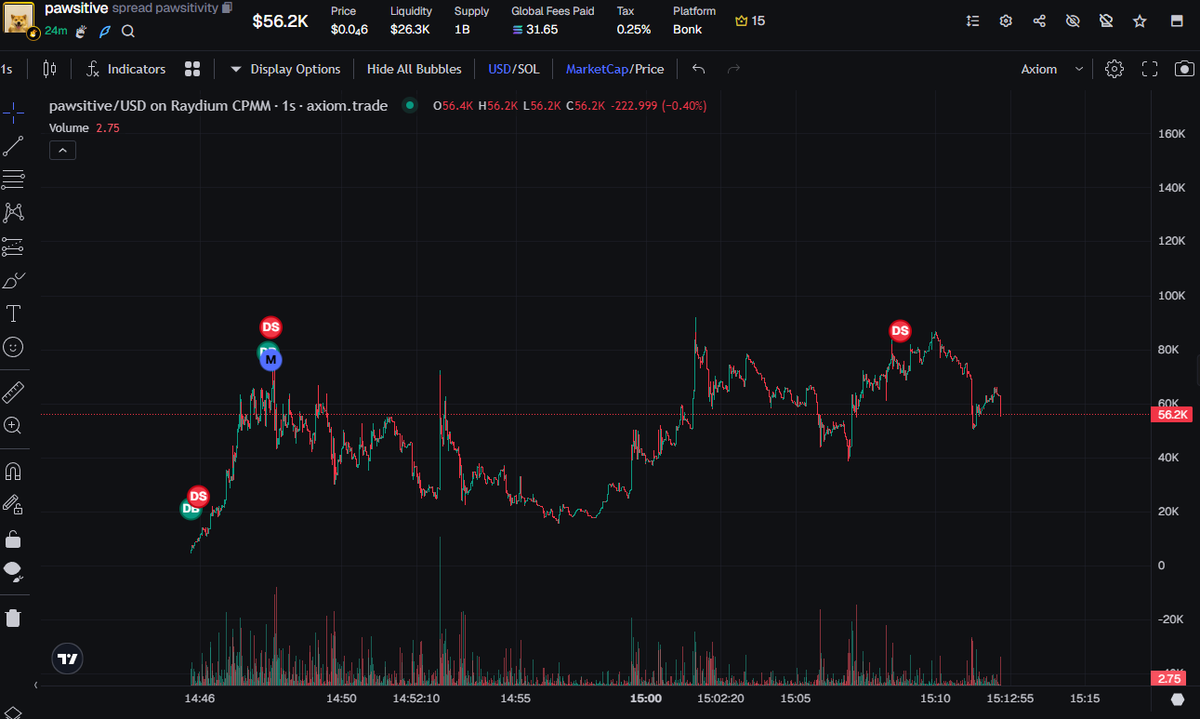Open the Fibonacci retracement tool
The image size is (1200, 719).
pos(14,180)
